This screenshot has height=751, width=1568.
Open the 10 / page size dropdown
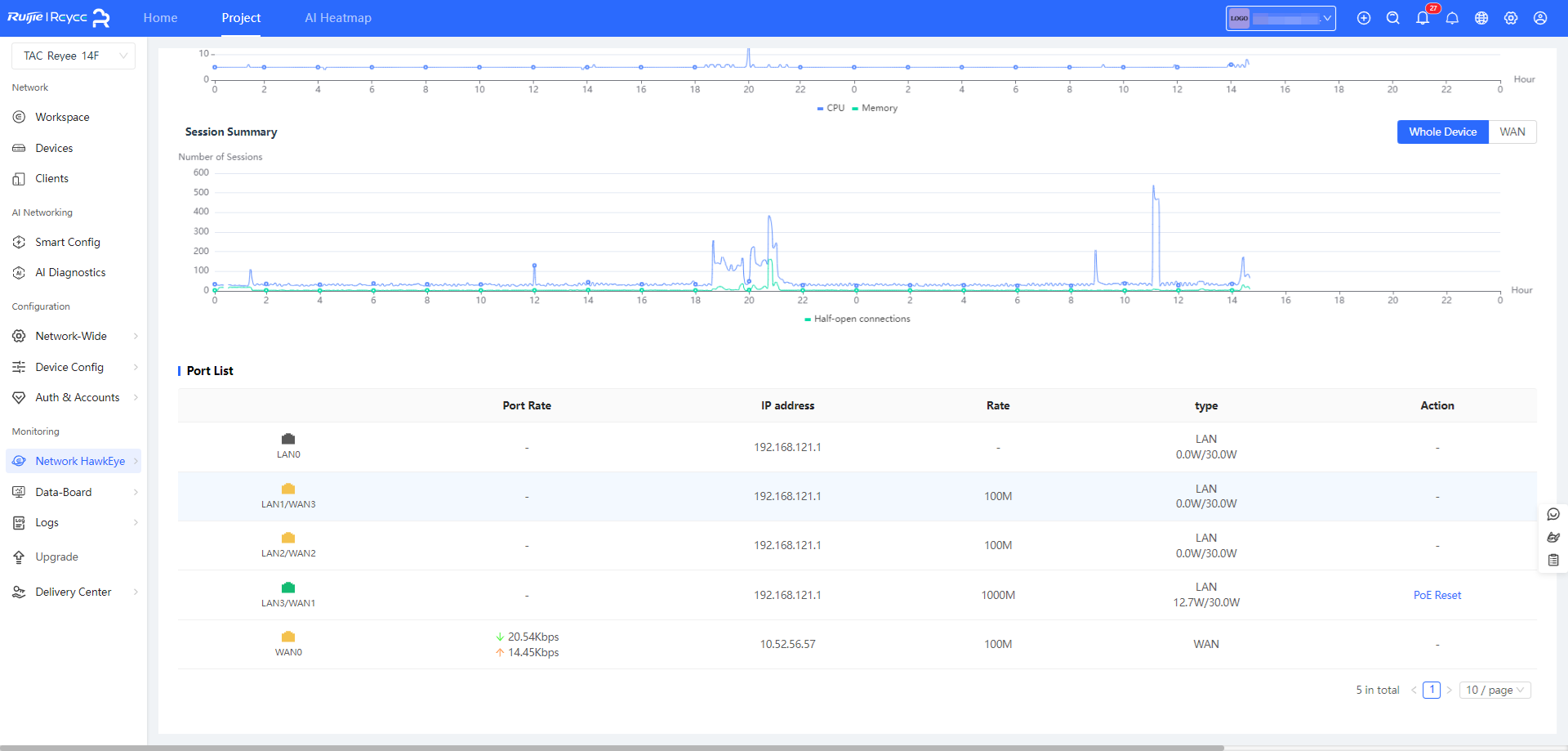pyautogui.click(x=1494, y=690)
